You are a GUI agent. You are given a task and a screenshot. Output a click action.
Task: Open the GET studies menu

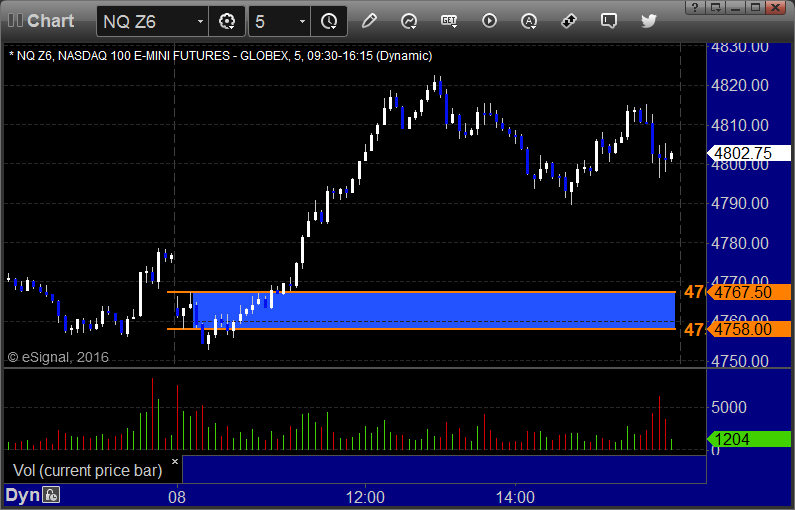449,21
